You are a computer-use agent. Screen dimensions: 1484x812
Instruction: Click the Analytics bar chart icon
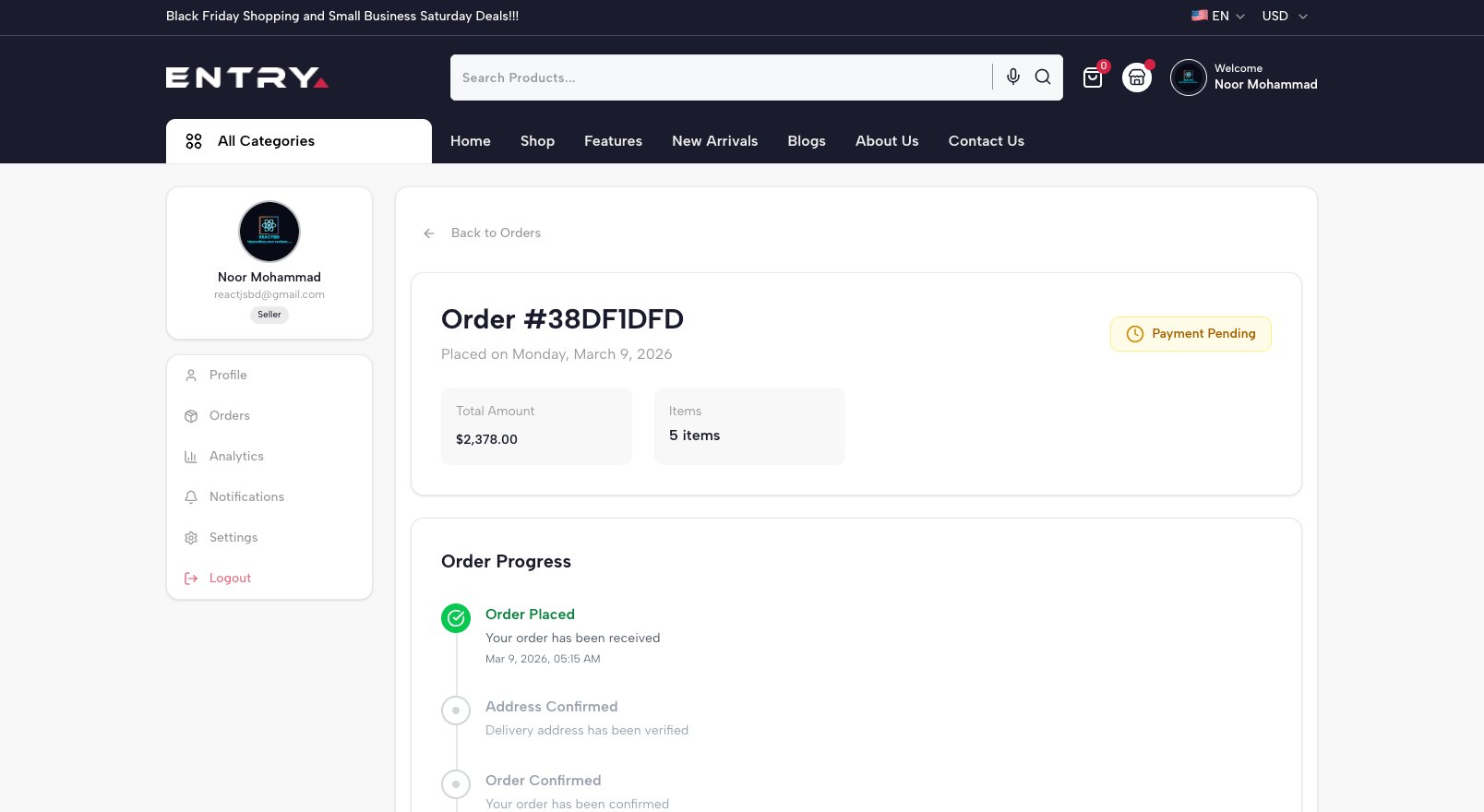coord(191,457)
